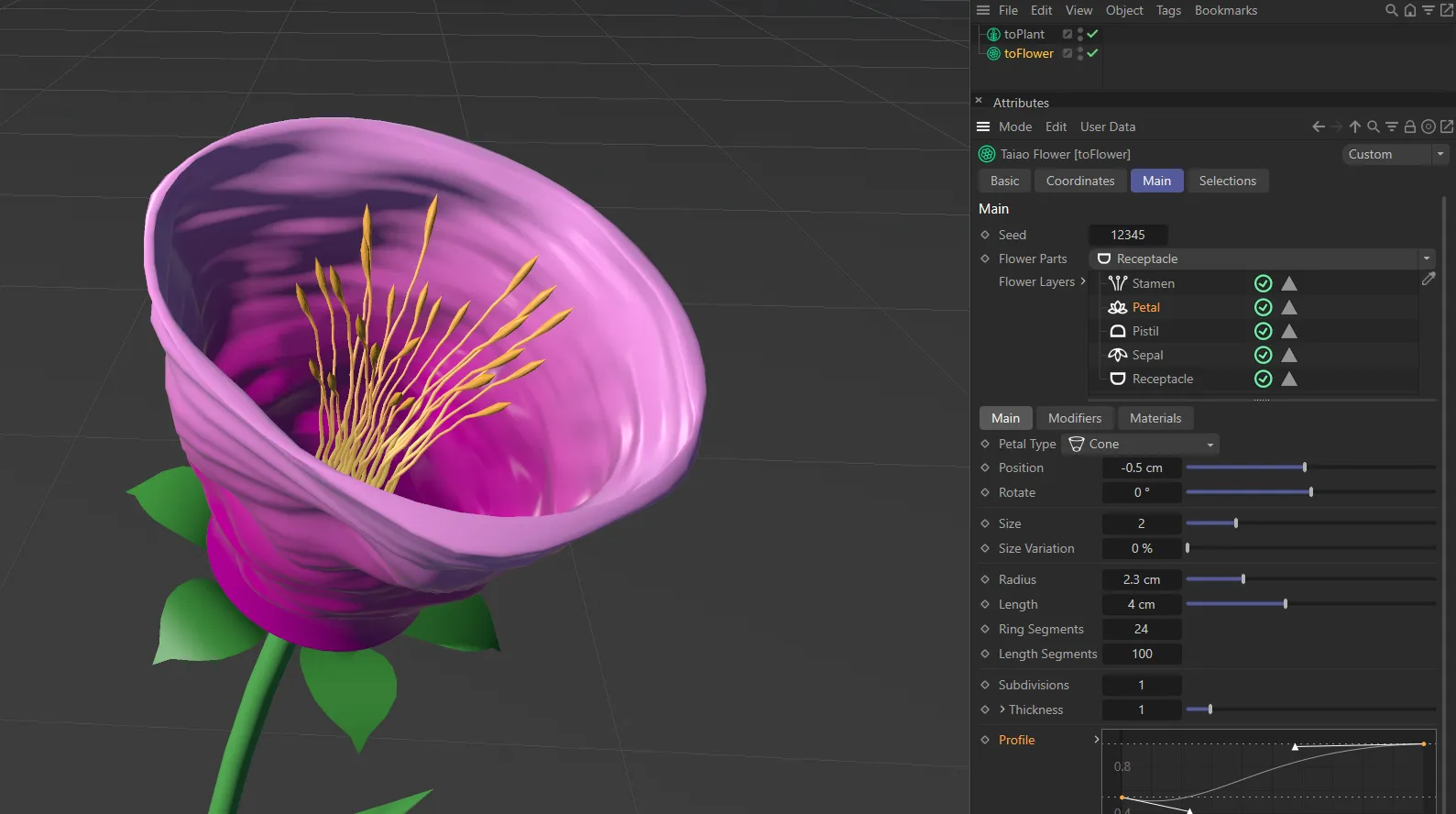The image size is (1456, 814).
Task: Open the Object Manager hamburger menu
Action: coord(983,10)
